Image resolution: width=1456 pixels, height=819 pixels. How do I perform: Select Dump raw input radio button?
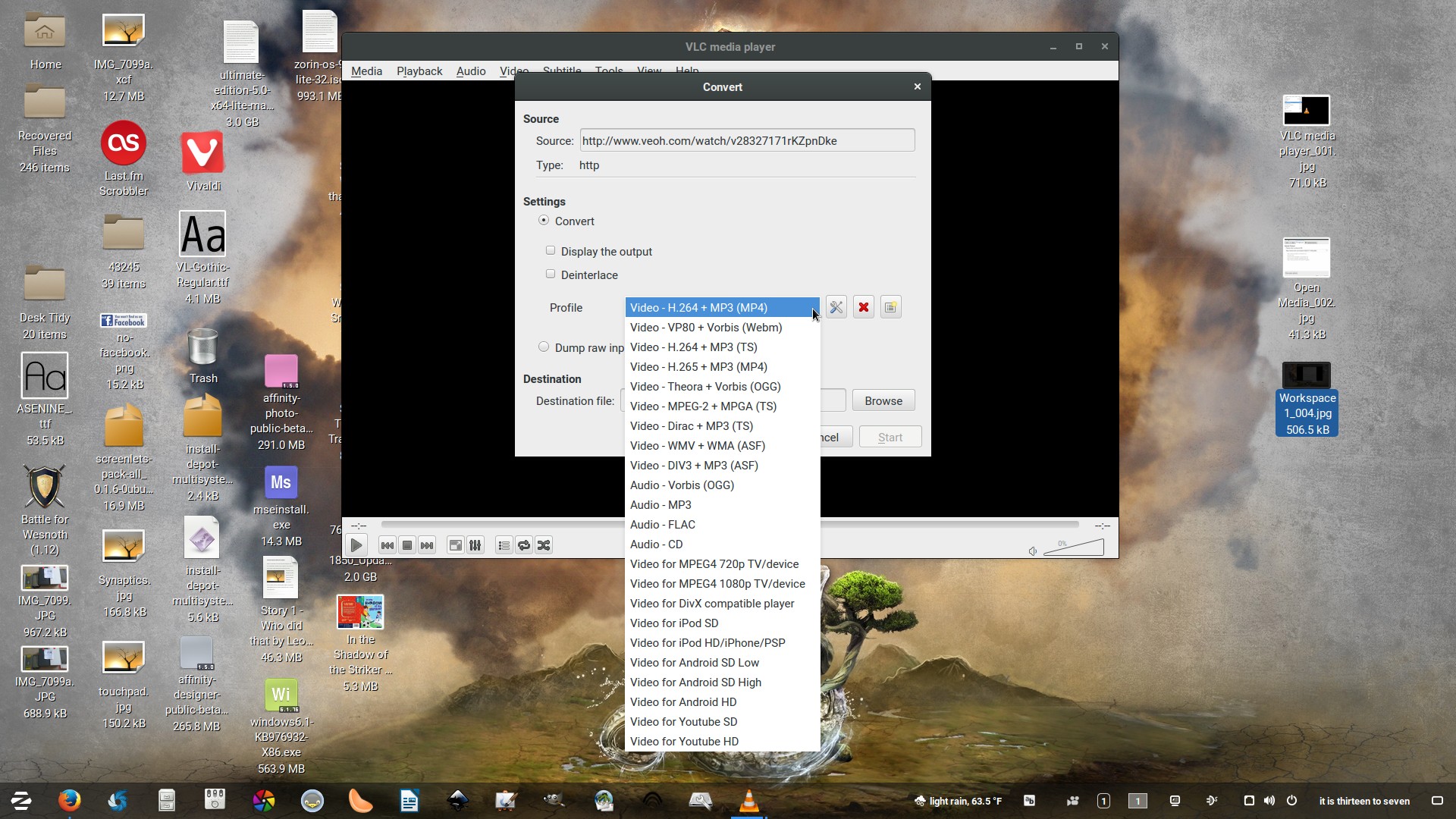(544, 347)
